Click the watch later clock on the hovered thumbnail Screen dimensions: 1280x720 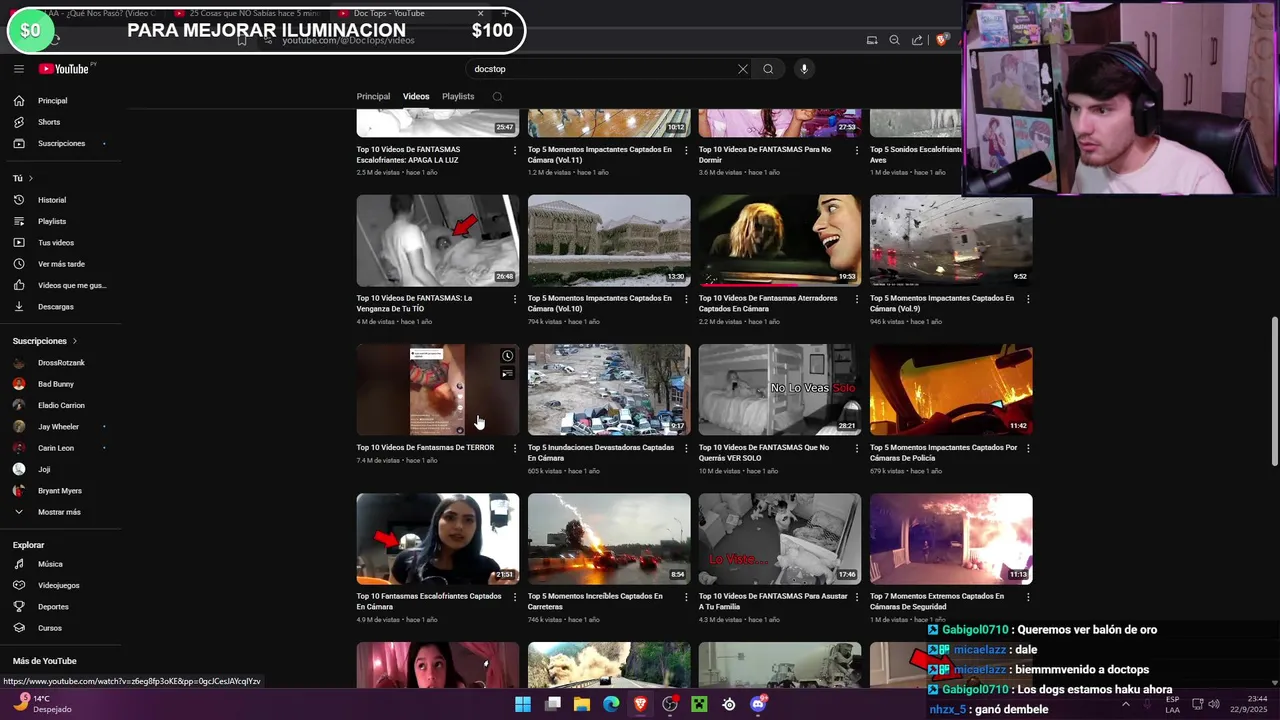(507, 356)
